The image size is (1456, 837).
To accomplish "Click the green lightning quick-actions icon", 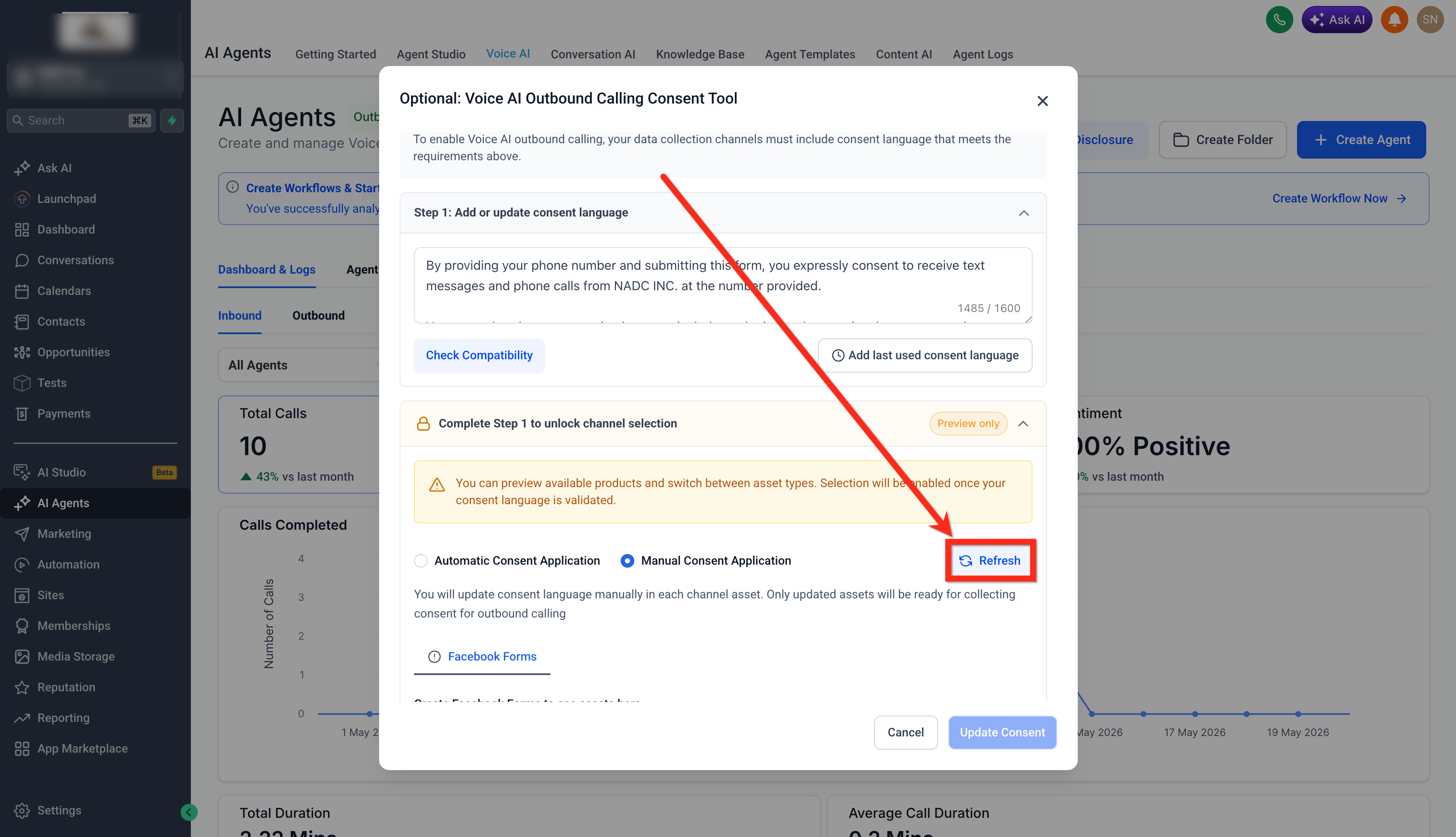I will point(172,120).
